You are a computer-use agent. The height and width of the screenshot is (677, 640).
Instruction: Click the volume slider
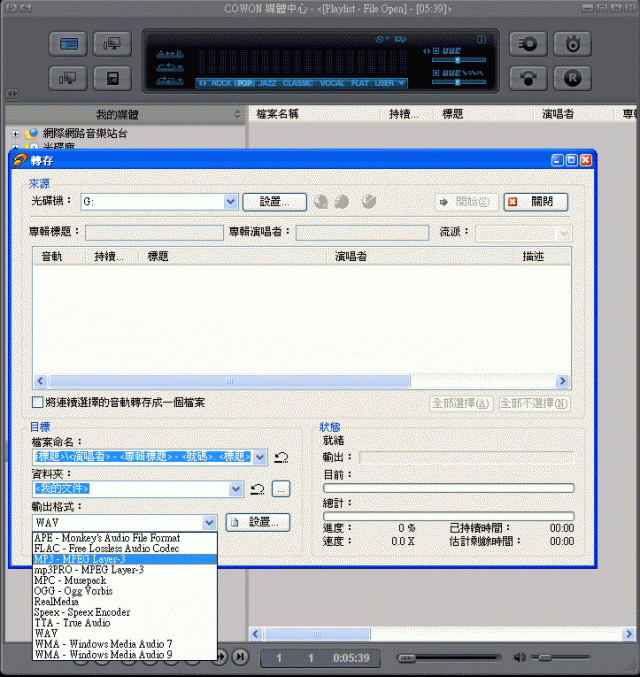coord(561,658)
